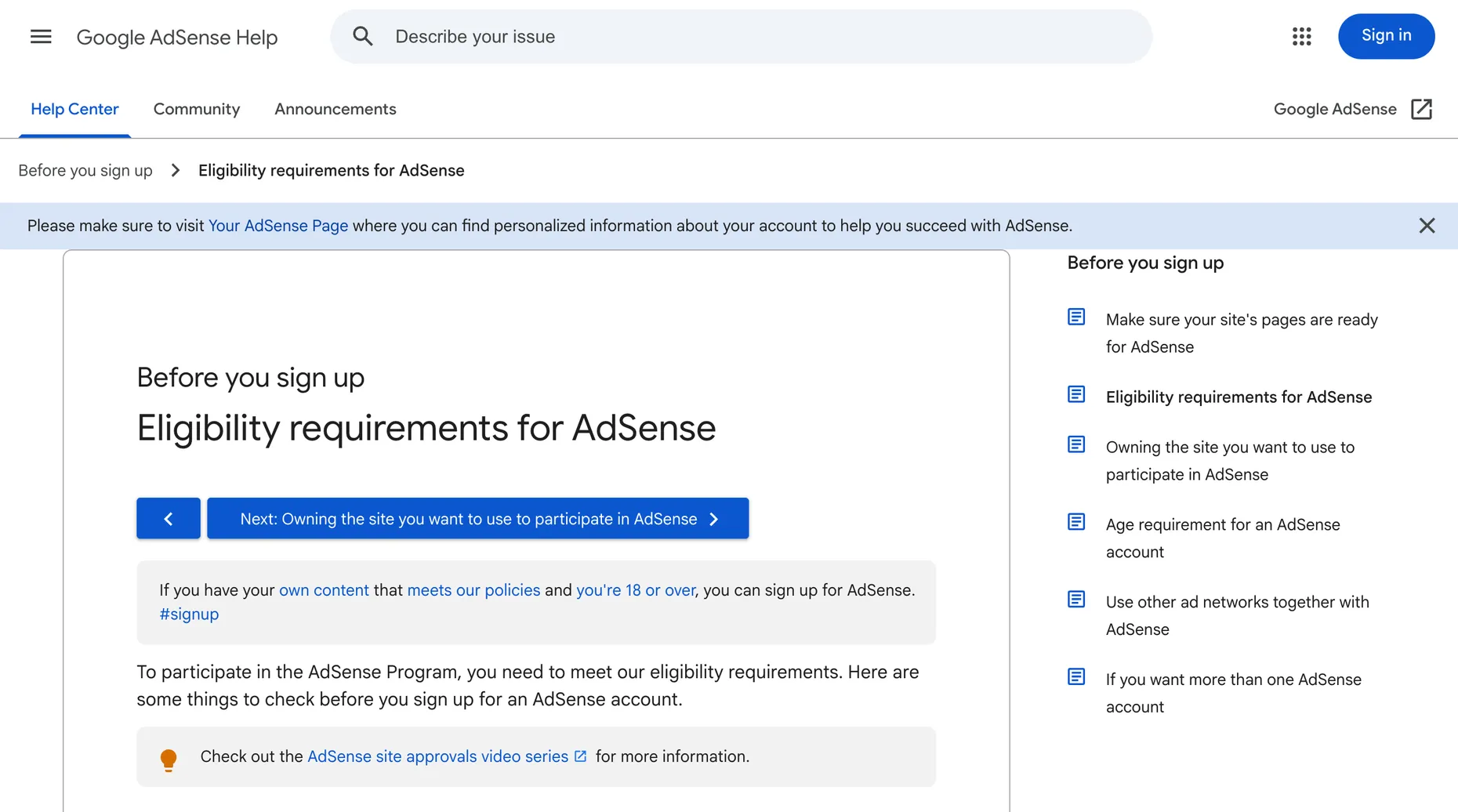Screen dimensions: 1458x812
Task: Open AdSense site approvals video series link
Action: [x=437, y=756]
